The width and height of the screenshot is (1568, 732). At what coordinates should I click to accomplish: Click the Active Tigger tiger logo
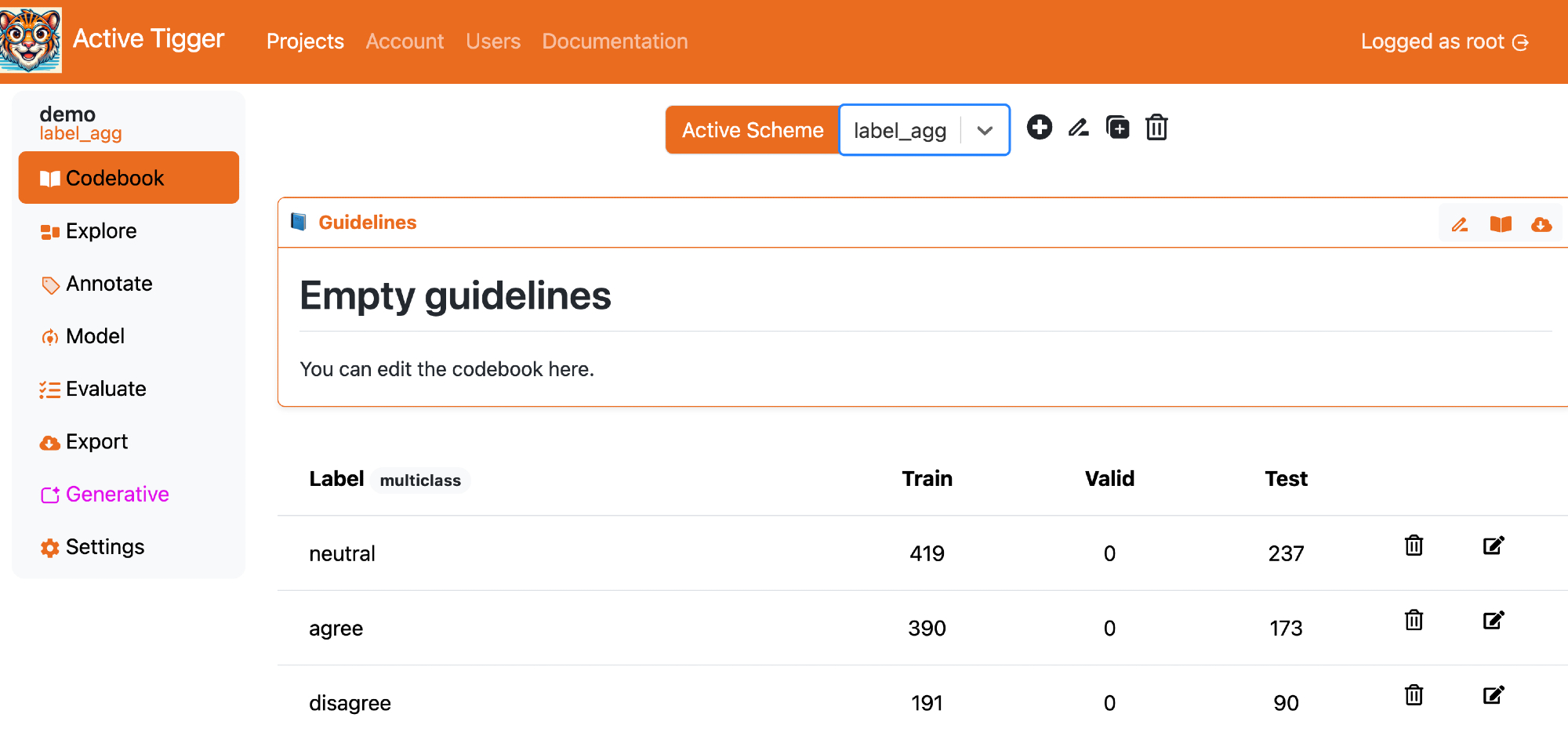coord(31,39)
